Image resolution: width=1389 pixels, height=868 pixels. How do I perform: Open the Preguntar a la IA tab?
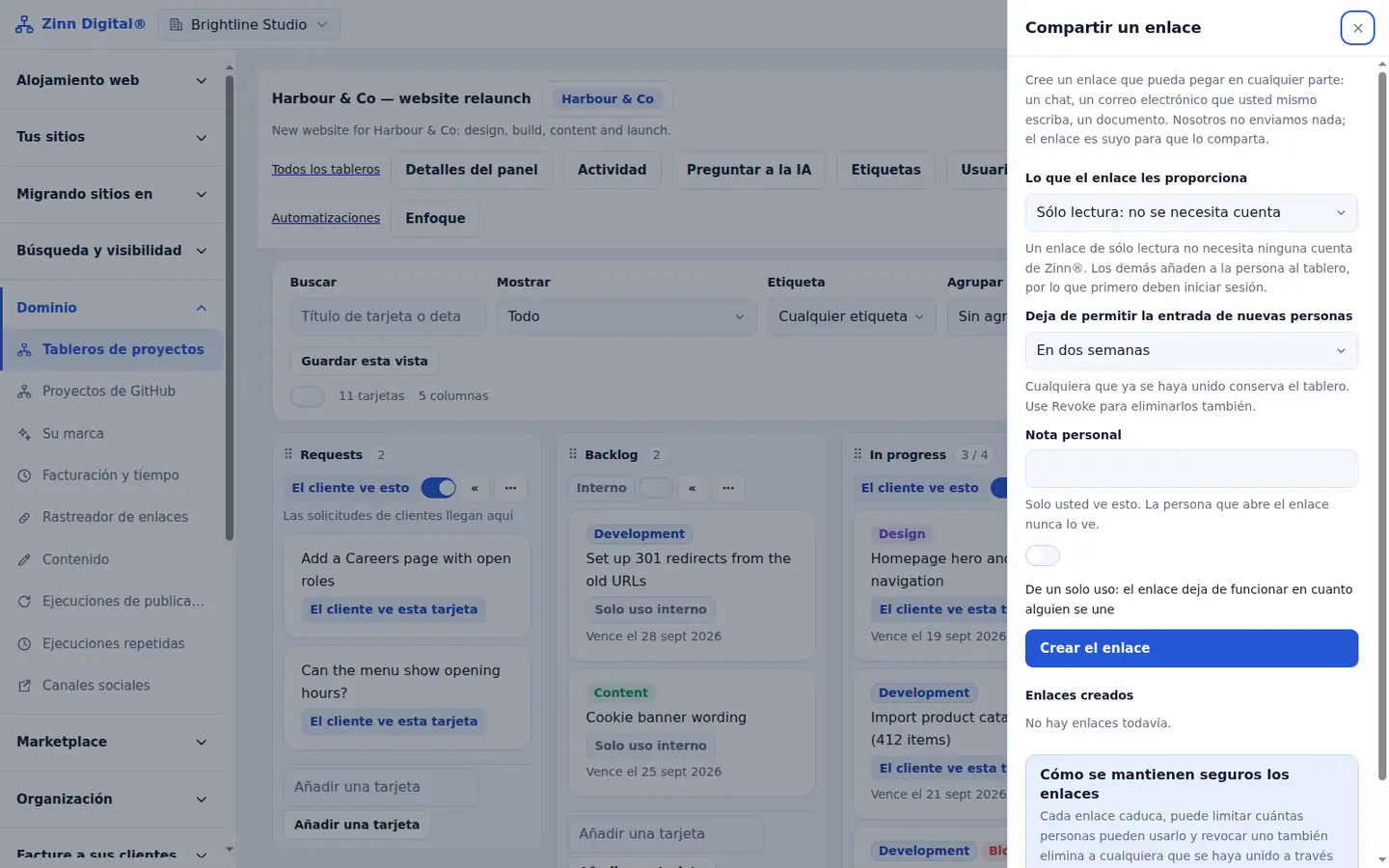pyautogui.click(x=749, y=170)
